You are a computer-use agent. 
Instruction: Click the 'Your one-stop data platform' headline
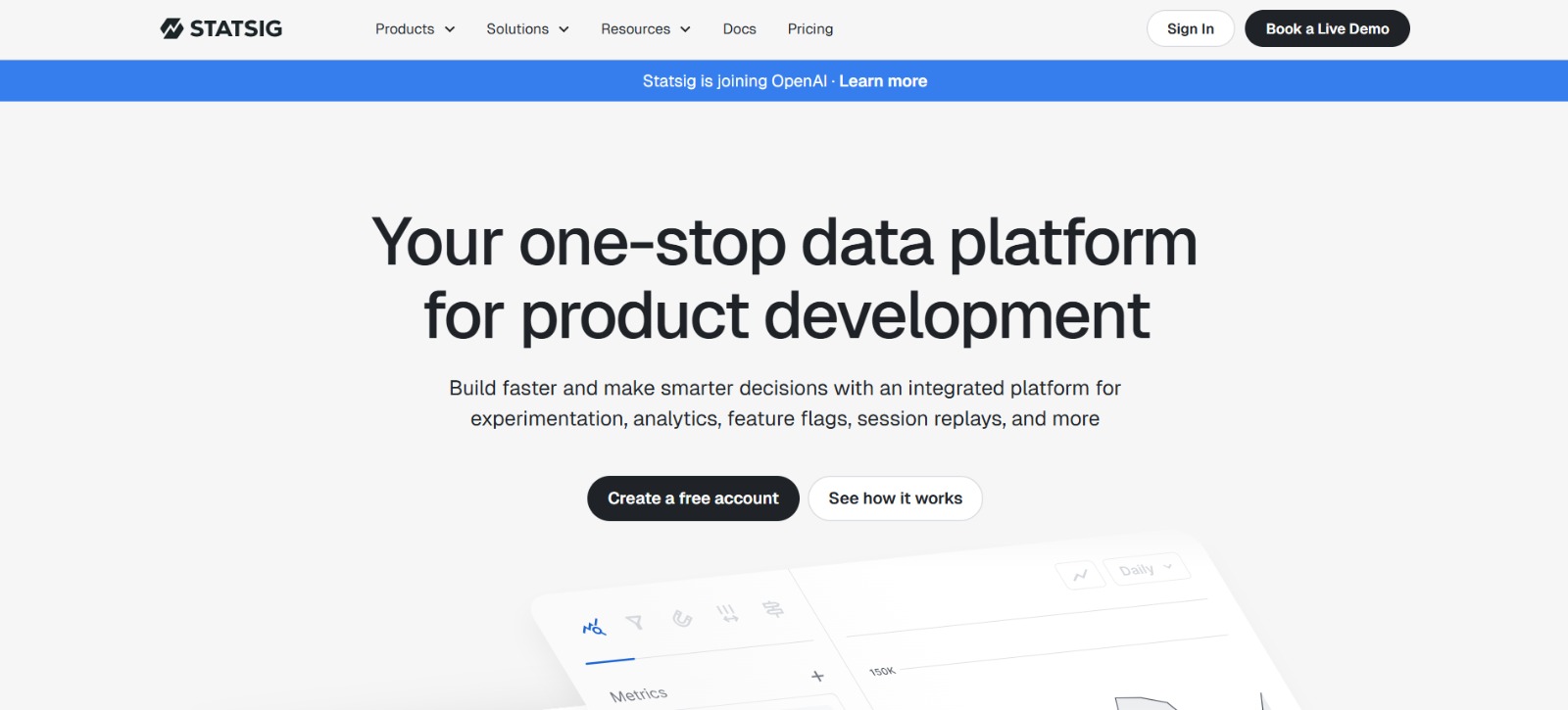pos(784,242)
